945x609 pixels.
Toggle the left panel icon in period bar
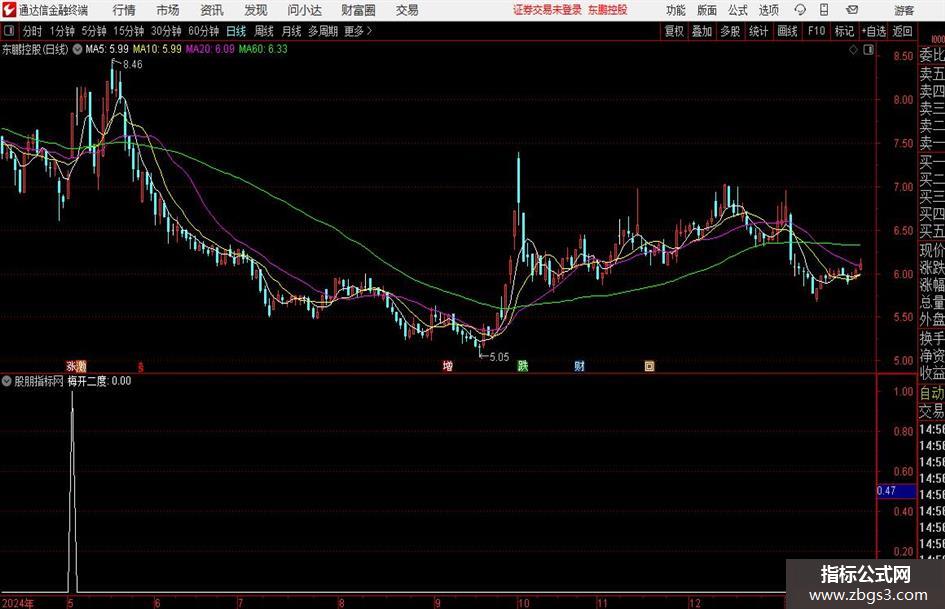9,31
